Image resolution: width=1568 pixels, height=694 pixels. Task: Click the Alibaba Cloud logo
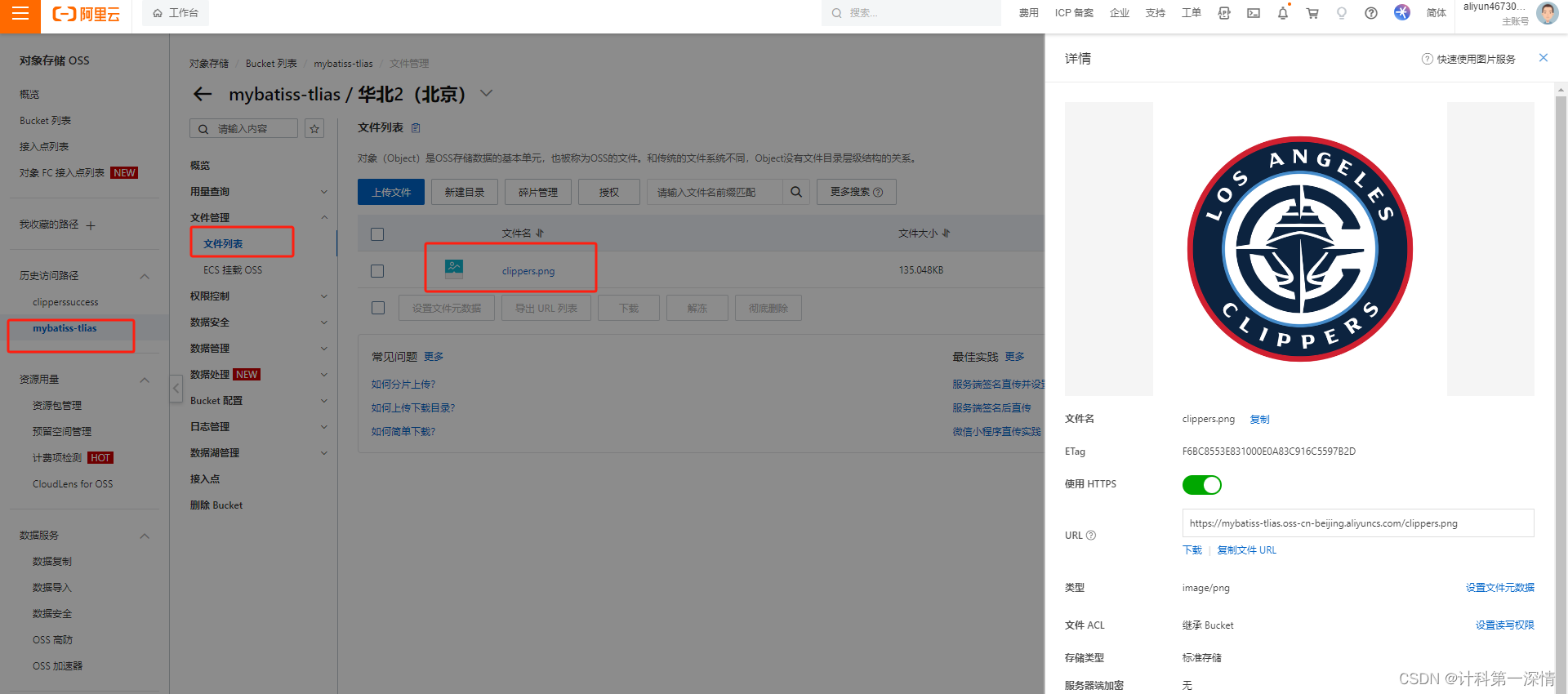(x=87, y=14)
